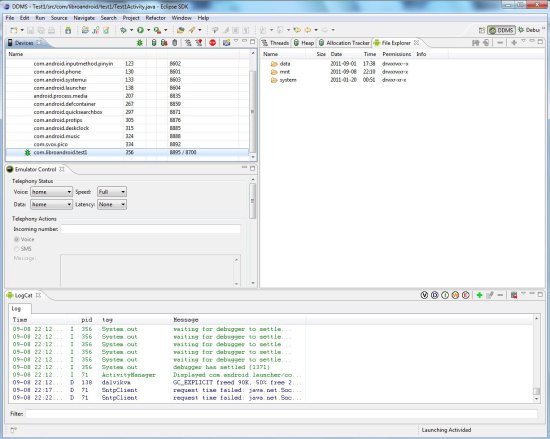Open the system folder in File Explorer
The image size is (550, 439).
tap(284, 80)
